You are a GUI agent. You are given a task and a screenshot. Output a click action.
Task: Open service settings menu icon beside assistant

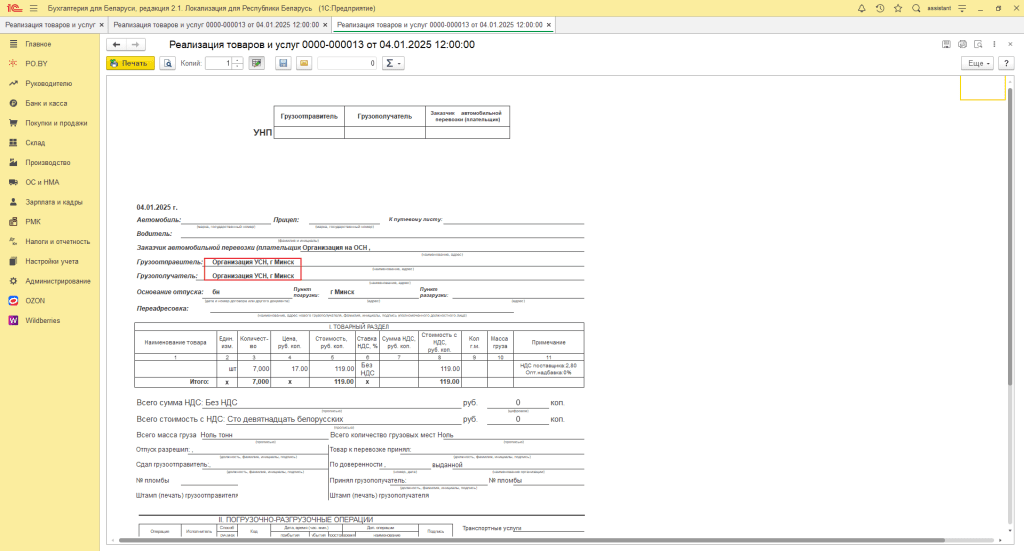[962, 8]
